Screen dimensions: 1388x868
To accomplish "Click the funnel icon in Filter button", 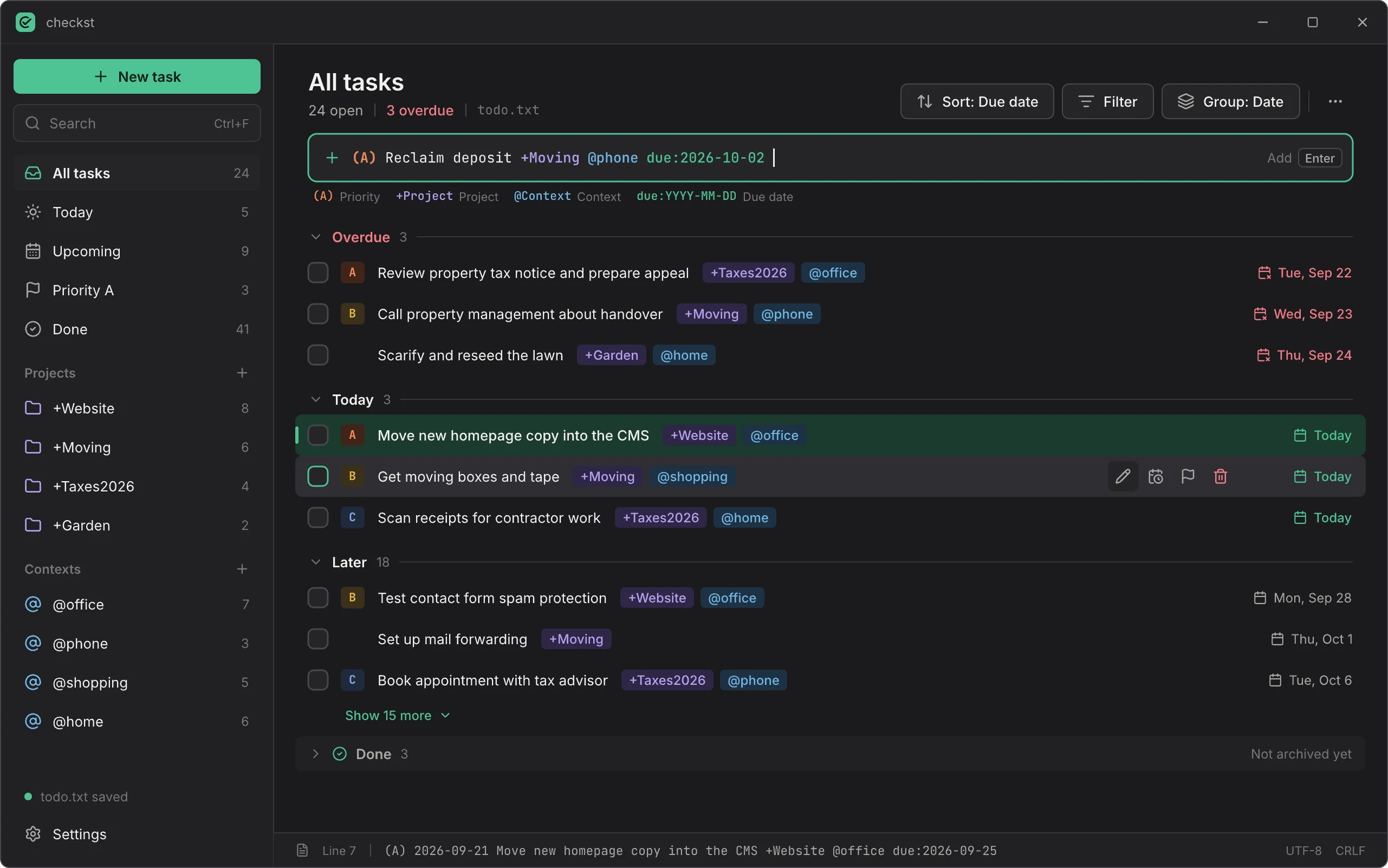I will click(x=1086, y=102).
